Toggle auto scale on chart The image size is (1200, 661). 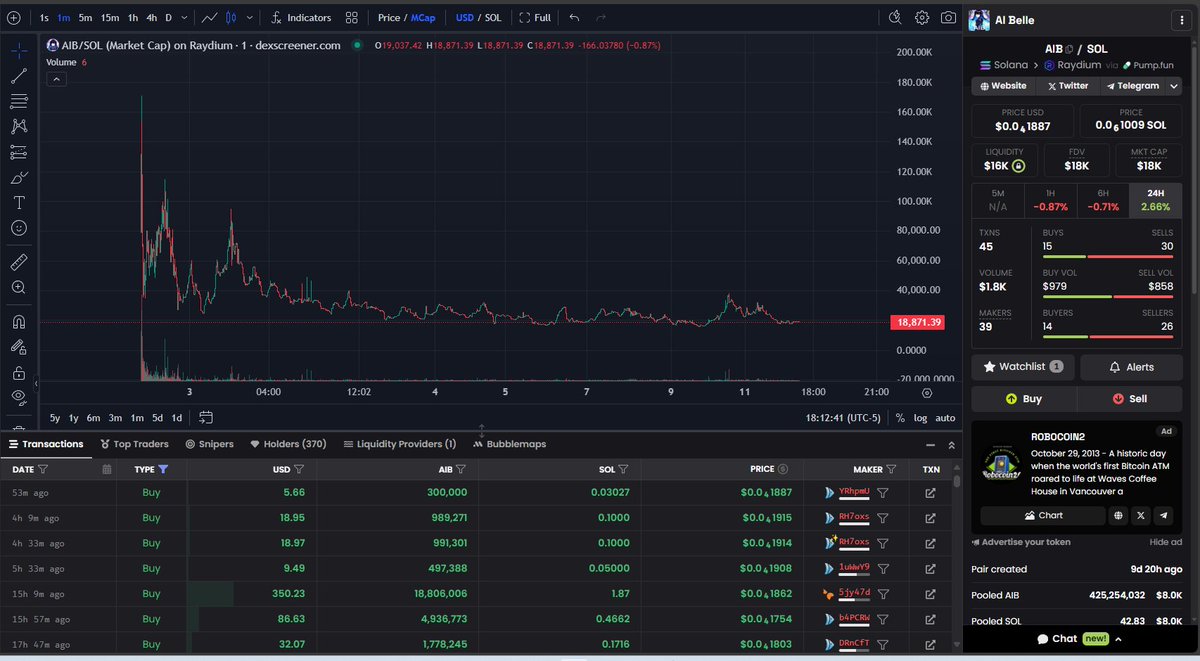point(945,418)
